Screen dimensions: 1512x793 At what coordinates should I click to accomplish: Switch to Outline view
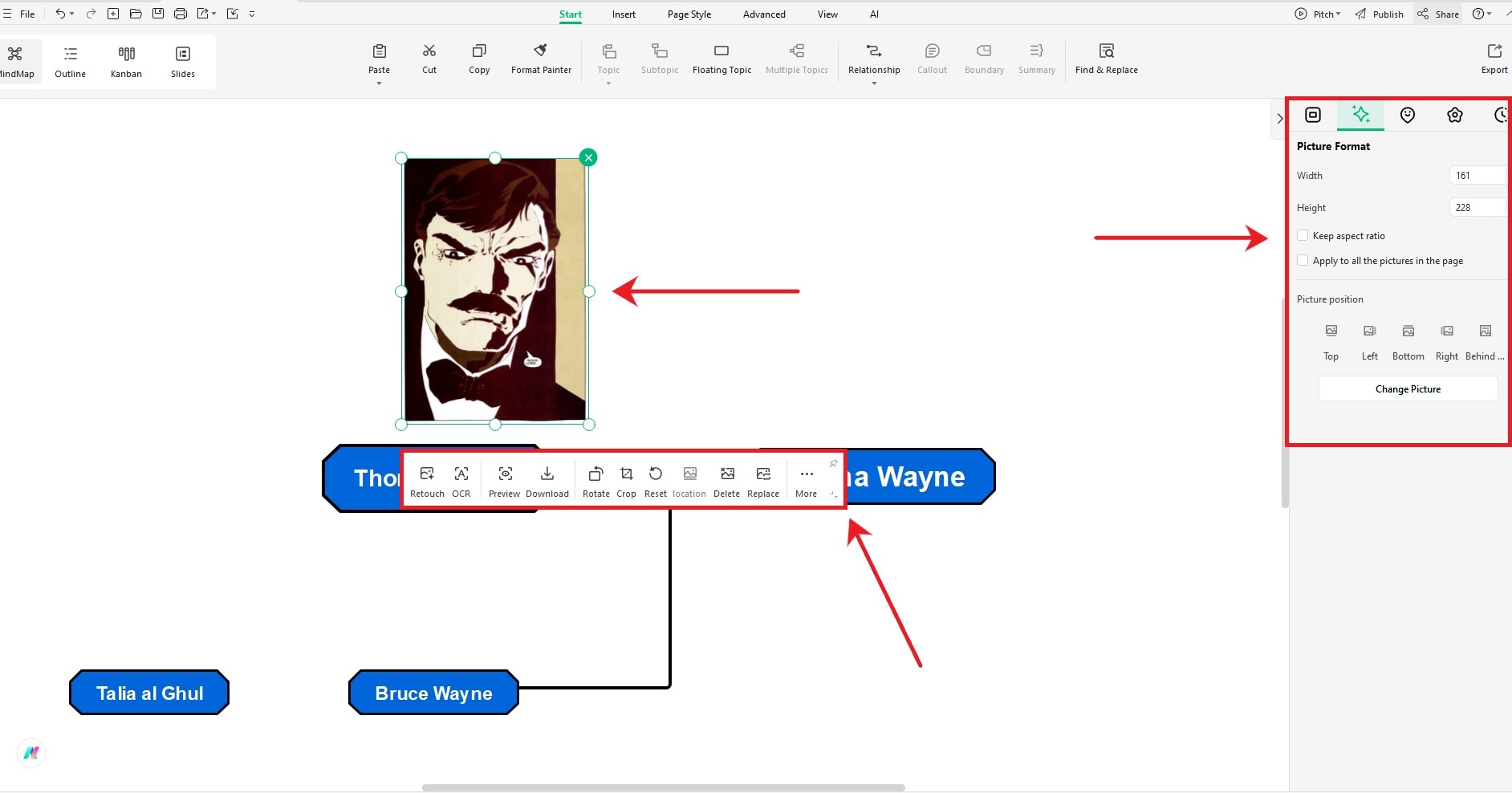[71, 62]
